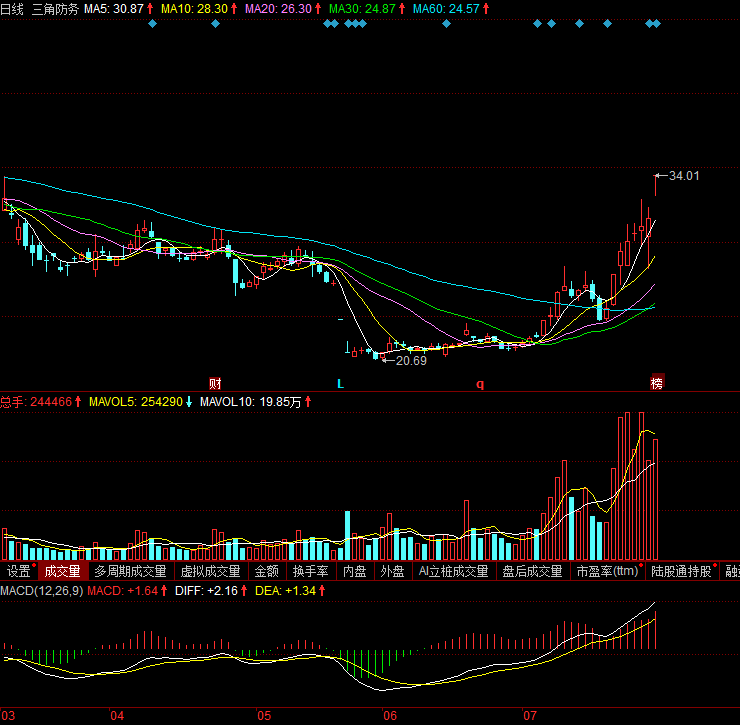Select the 成交量 indicator tab
Screen dimensions: 740x725
pos(62,572)
